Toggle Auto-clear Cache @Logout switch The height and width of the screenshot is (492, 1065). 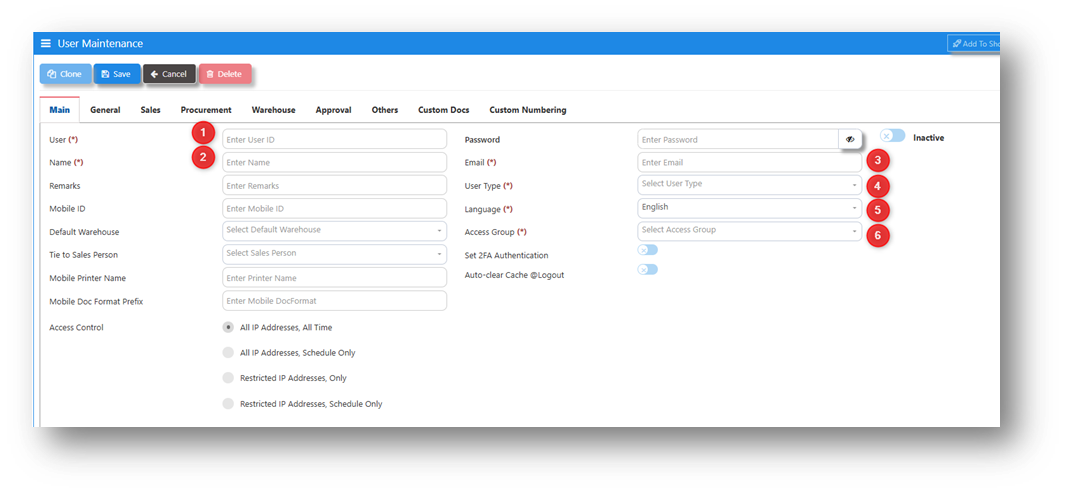tap(647, 270)
